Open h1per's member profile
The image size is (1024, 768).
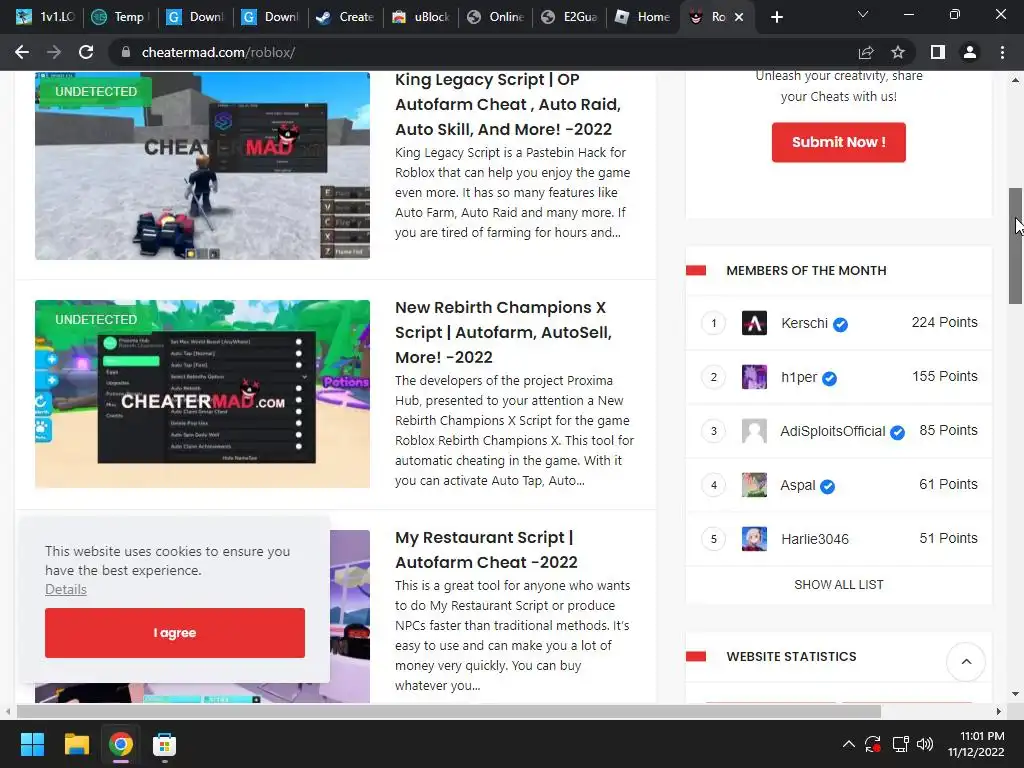799,377
